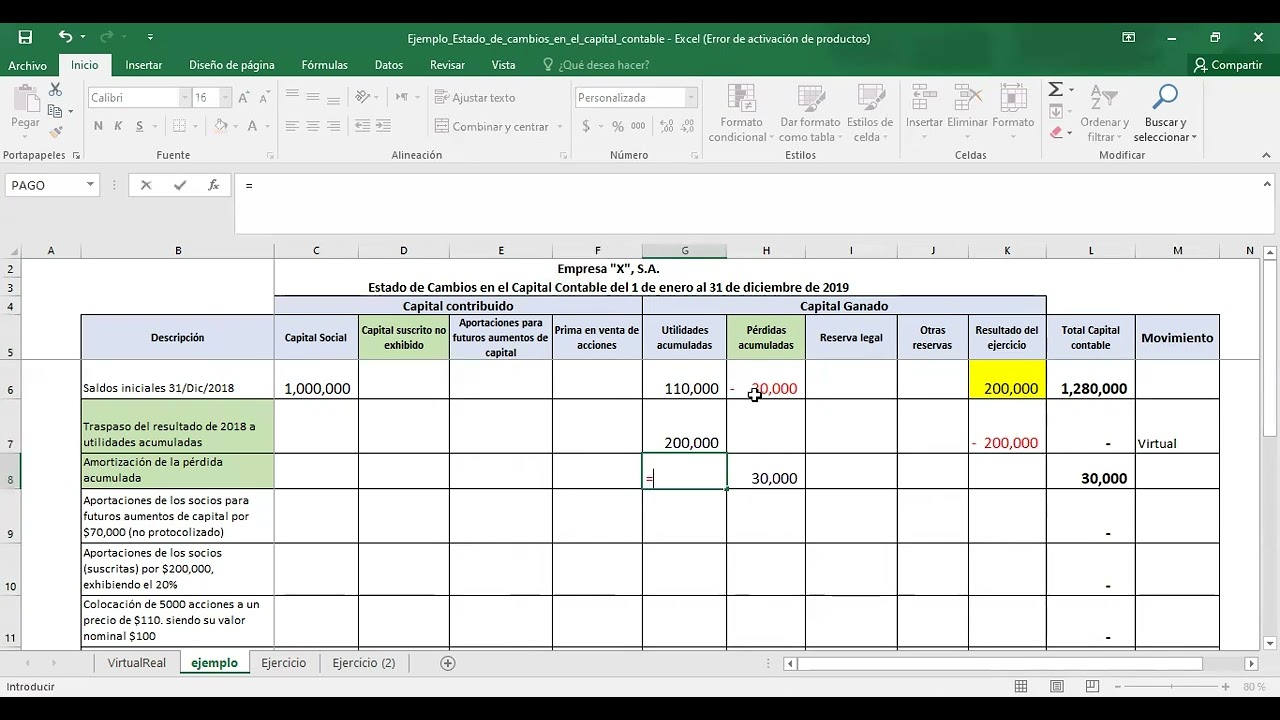Open the Ejercicio (2) sheet tab
1280x720 pixels.
coord(364,663)
